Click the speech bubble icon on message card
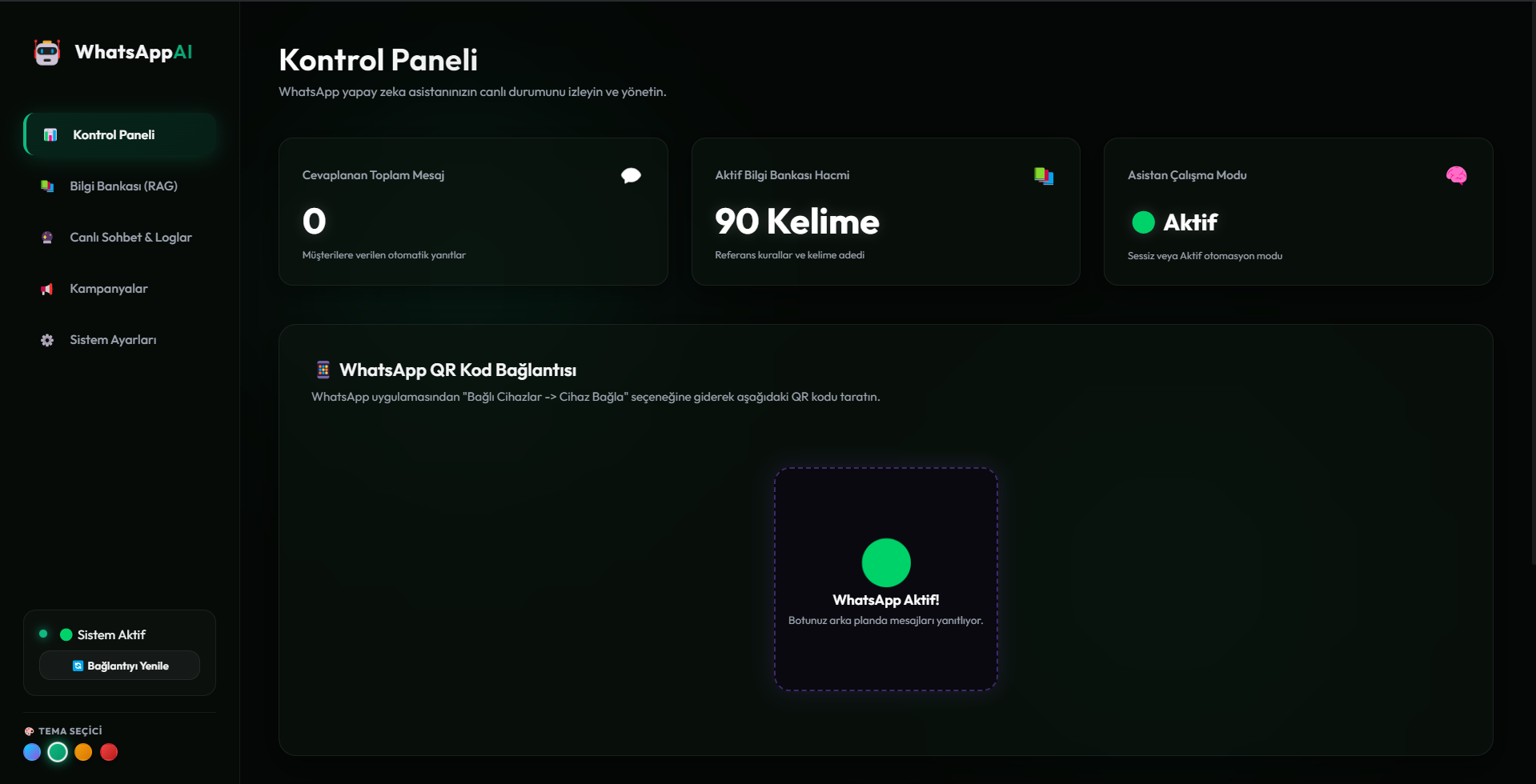 (631, 176)
